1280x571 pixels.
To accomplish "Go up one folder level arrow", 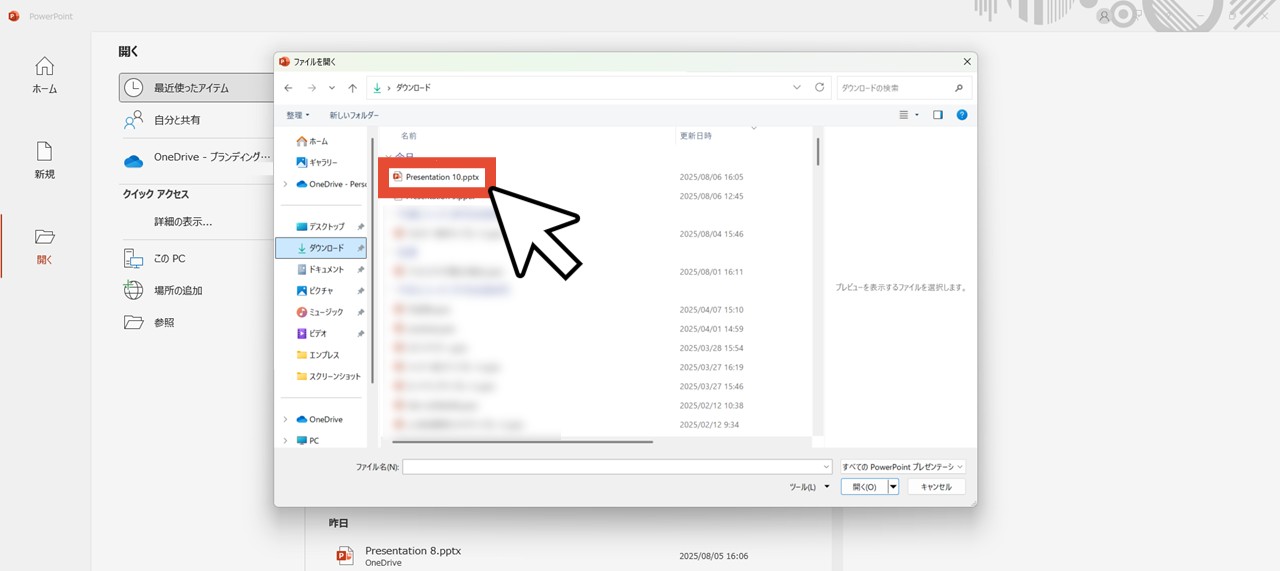I will tap(352, 88).
